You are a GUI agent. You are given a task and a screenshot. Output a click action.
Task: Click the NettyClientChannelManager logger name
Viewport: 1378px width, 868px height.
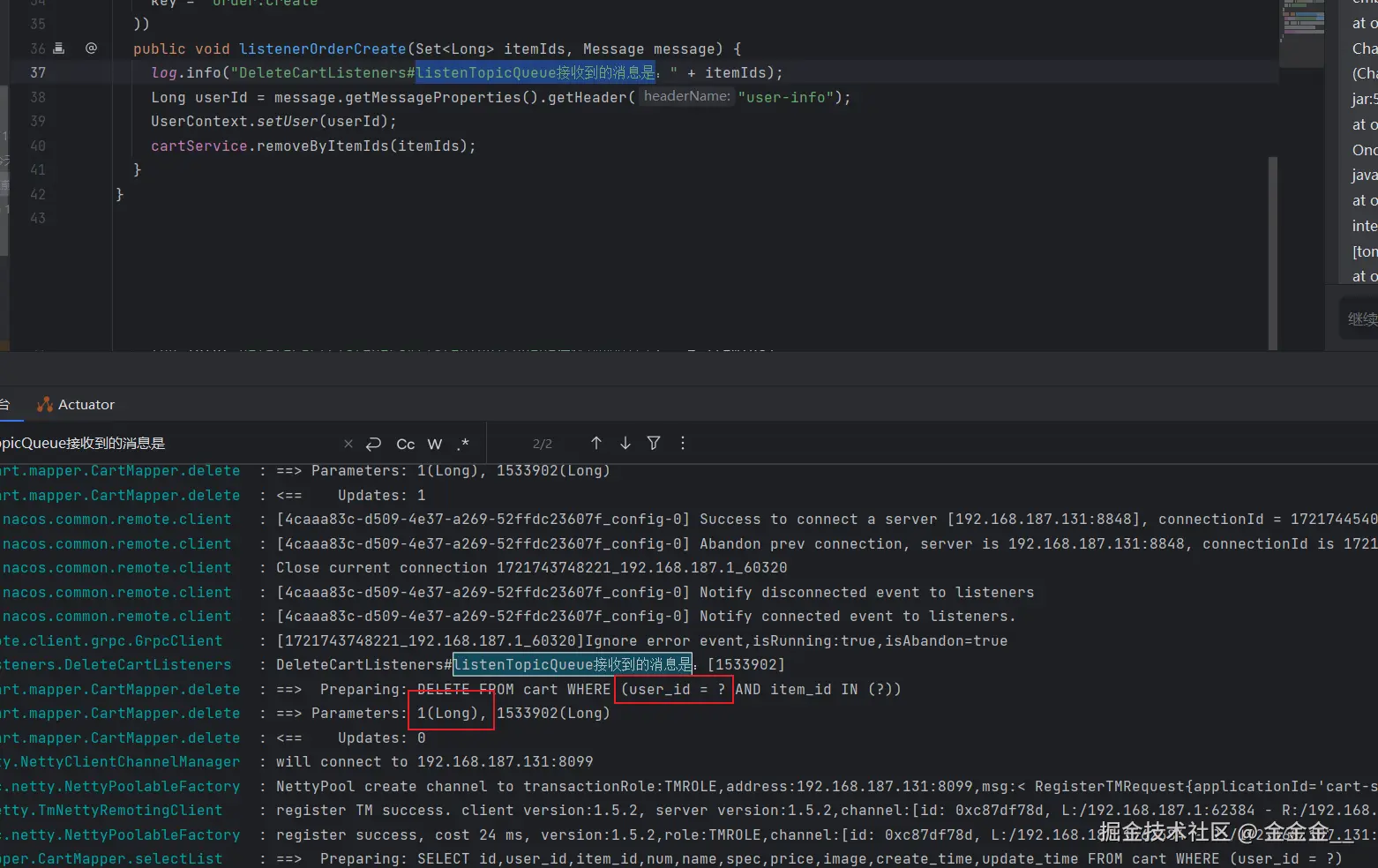[x=120, y=761]
